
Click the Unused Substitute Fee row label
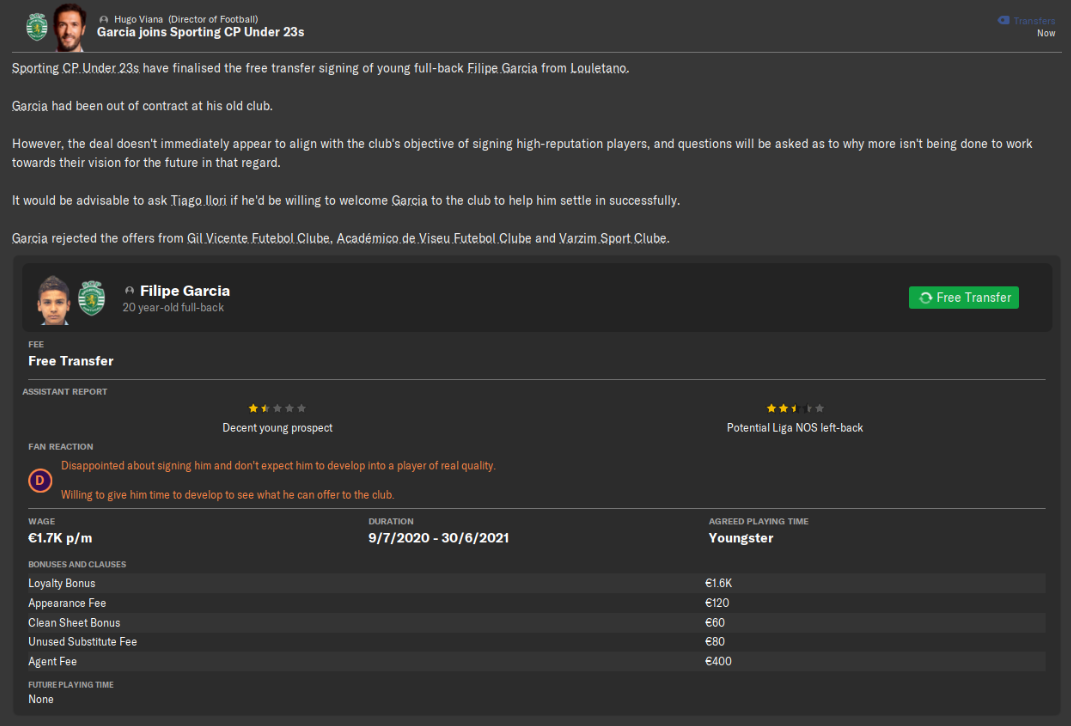pyautogui.click(x=83, y=642)
